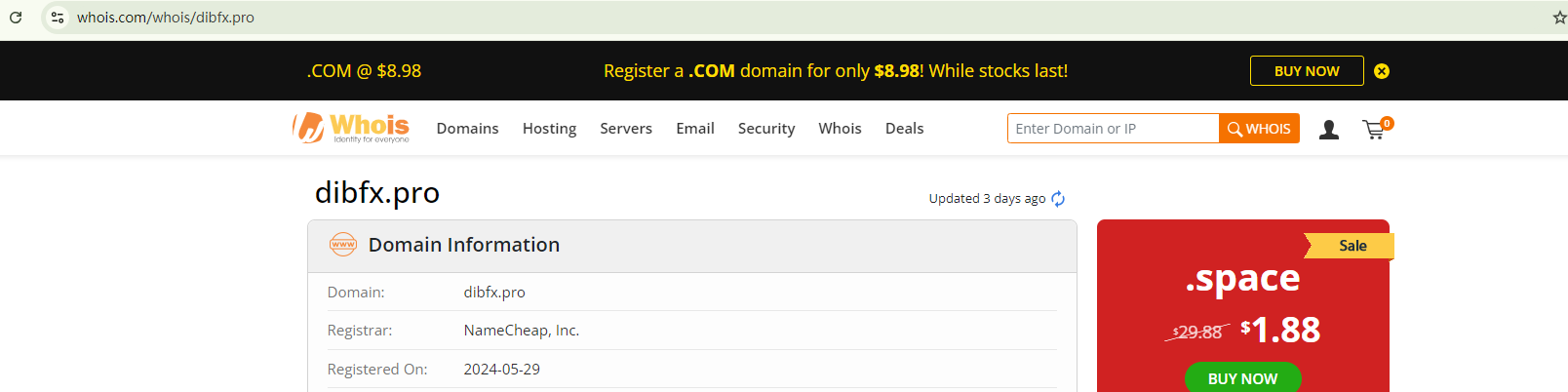Screen dimensions: 1568x392
Task: Open the Whois menu item
Action: [840, 129]
